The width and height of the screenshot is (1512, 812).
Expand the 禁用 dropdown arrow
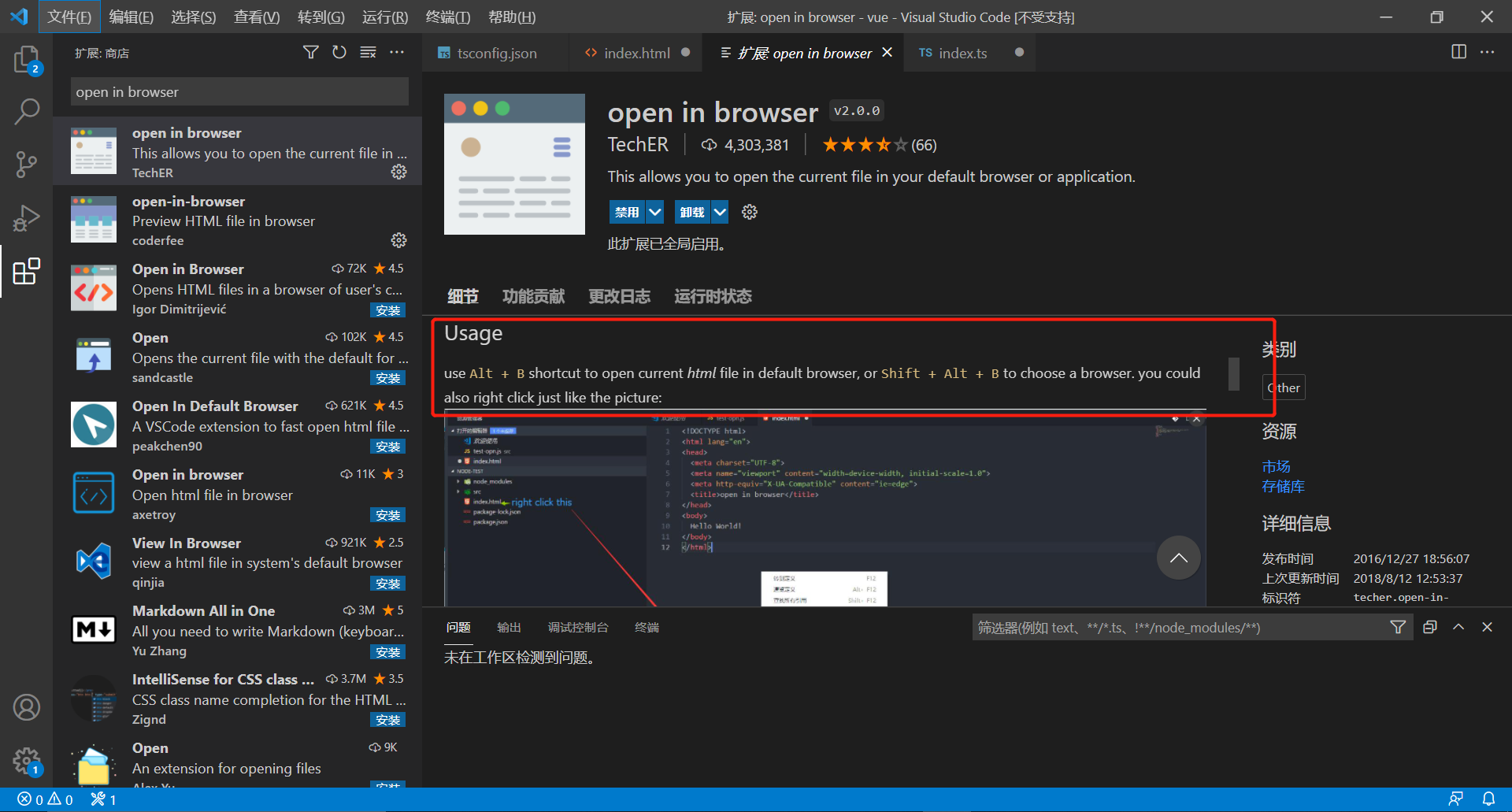coord(655,212)
